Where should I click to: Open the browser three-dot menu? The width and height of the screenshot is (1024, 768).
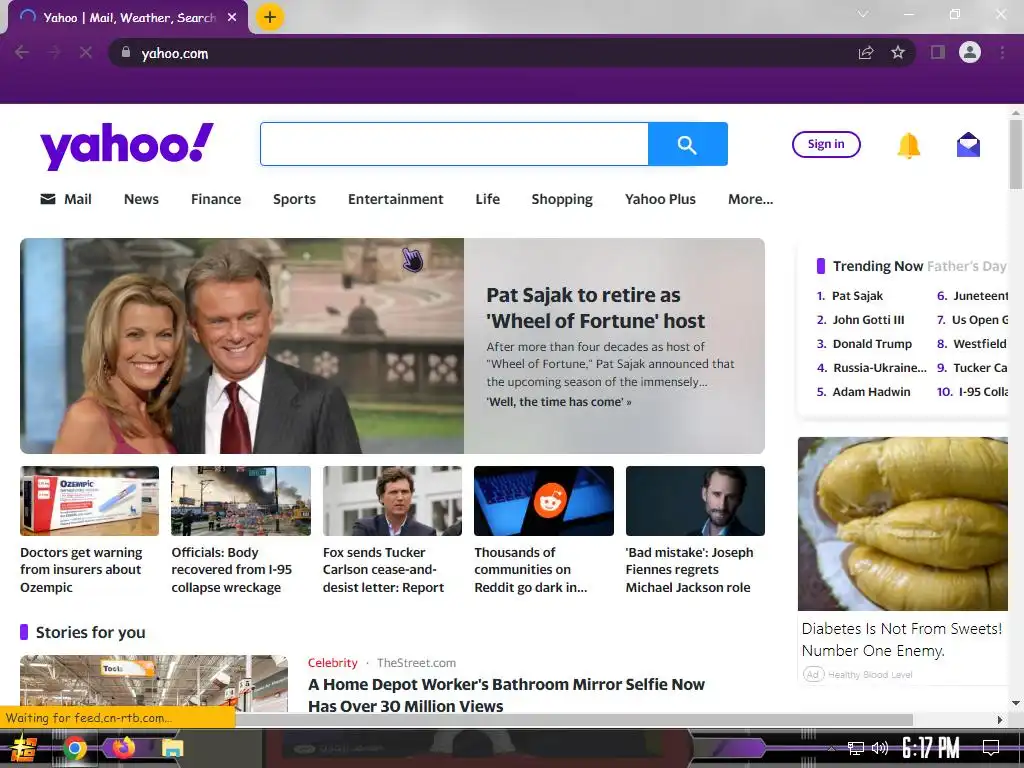[x=1002, y=52]
